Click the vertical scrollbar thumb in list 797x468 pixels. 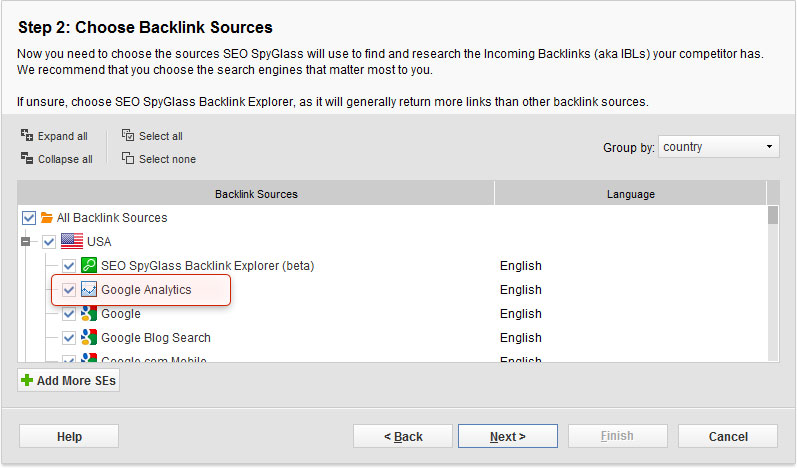772,216
